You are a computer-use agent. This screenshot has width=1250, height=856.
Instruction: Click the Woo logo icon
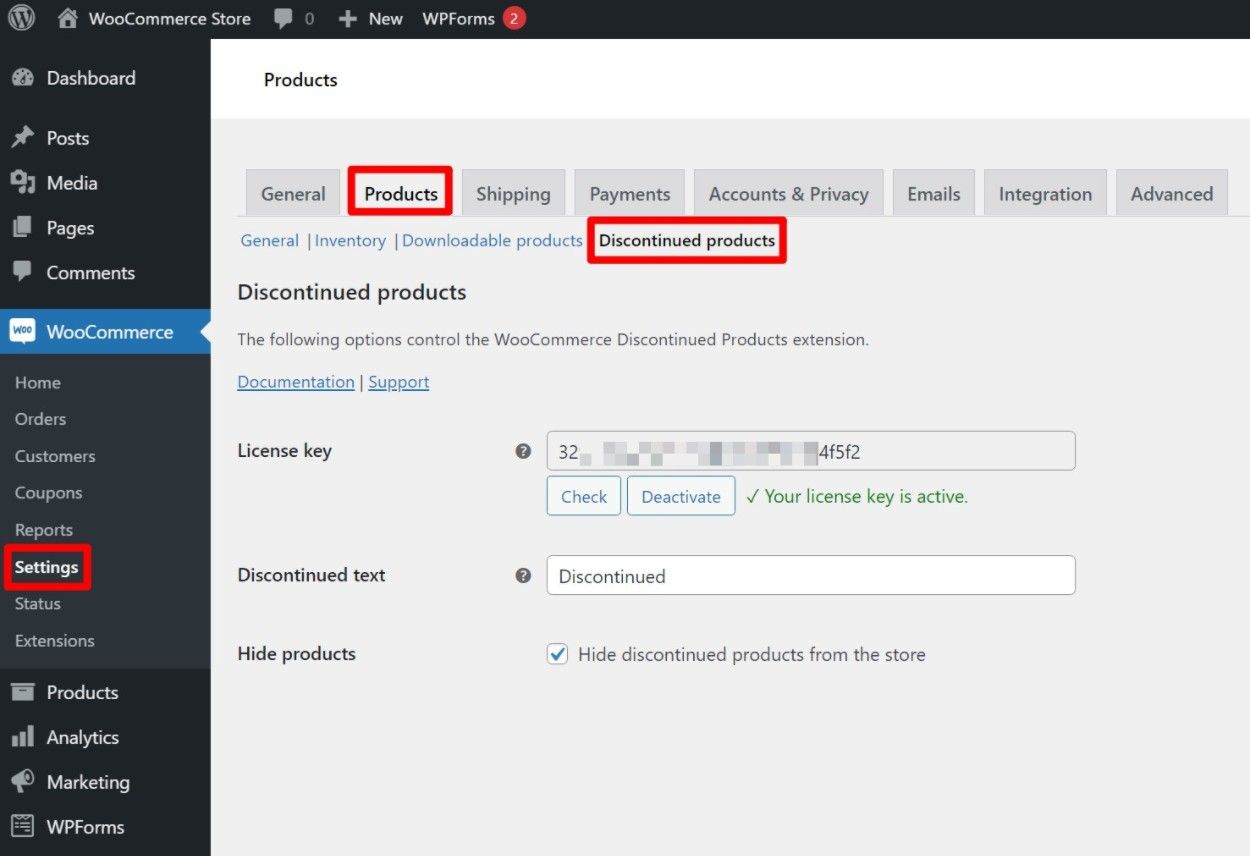[x=22, y=332]
